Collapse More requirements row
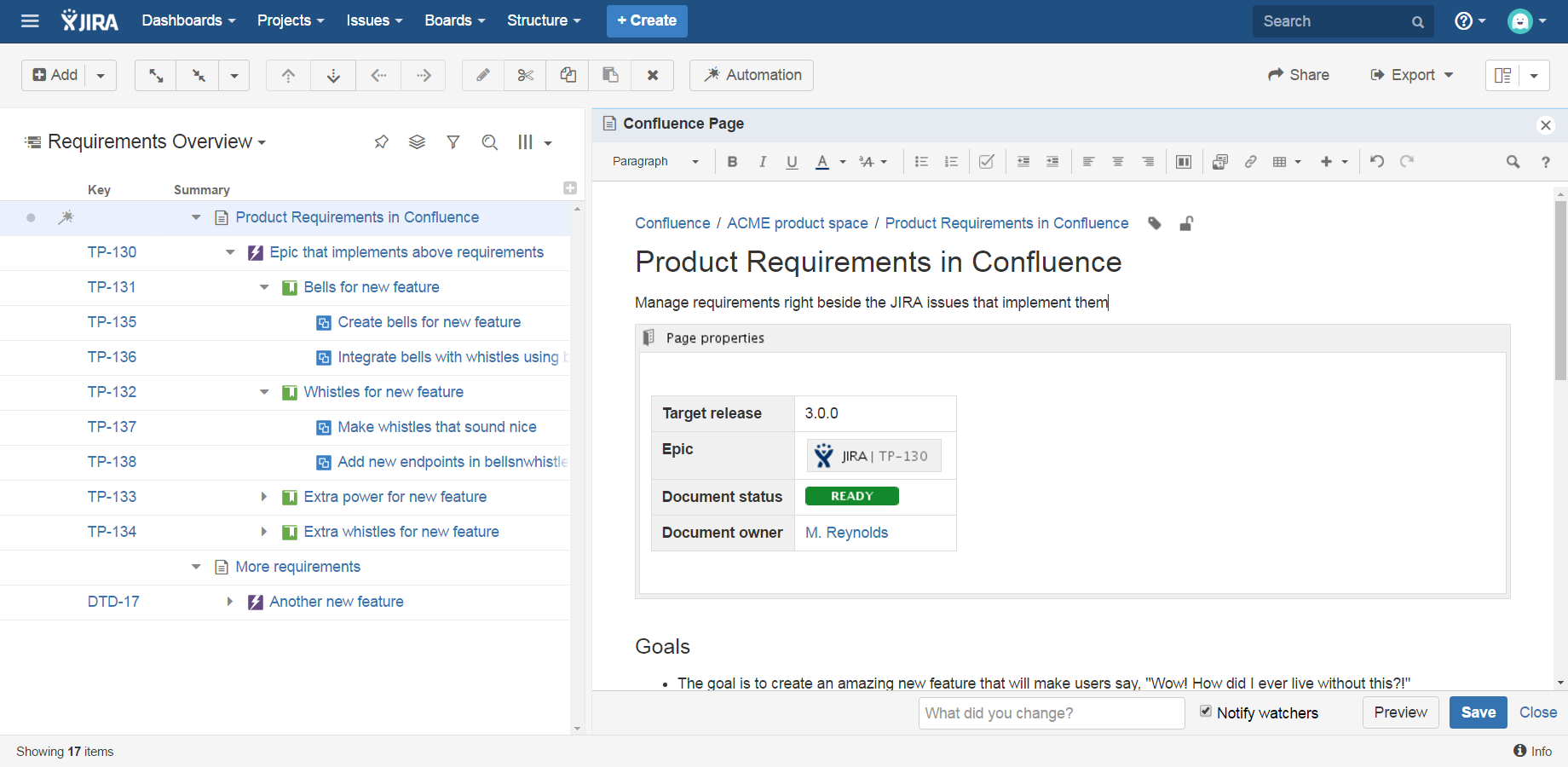This screenshot has height=767, width=1568. tap(196, 567)
